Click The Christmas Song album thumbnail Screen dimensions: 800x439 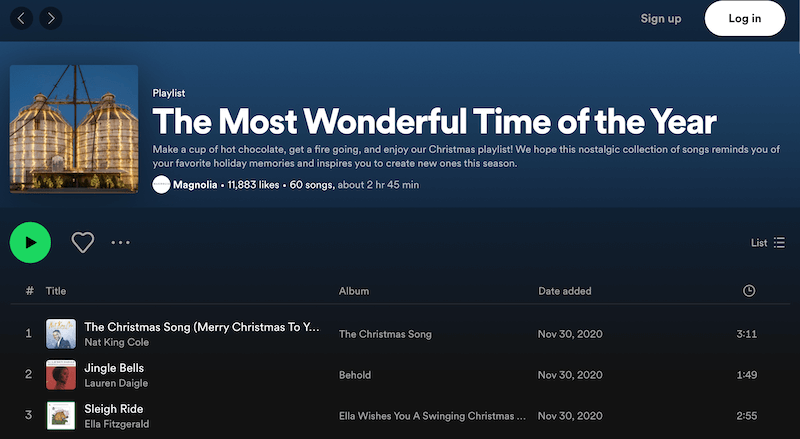[61, 334]
